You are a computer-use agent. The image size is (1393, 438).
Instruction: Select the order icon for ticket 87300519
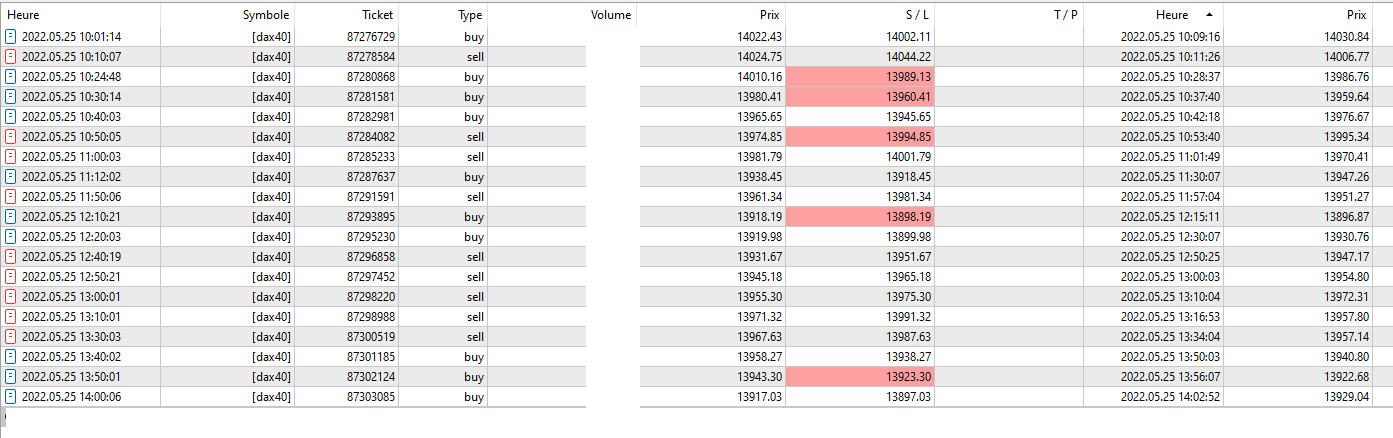tap(11, 336)
